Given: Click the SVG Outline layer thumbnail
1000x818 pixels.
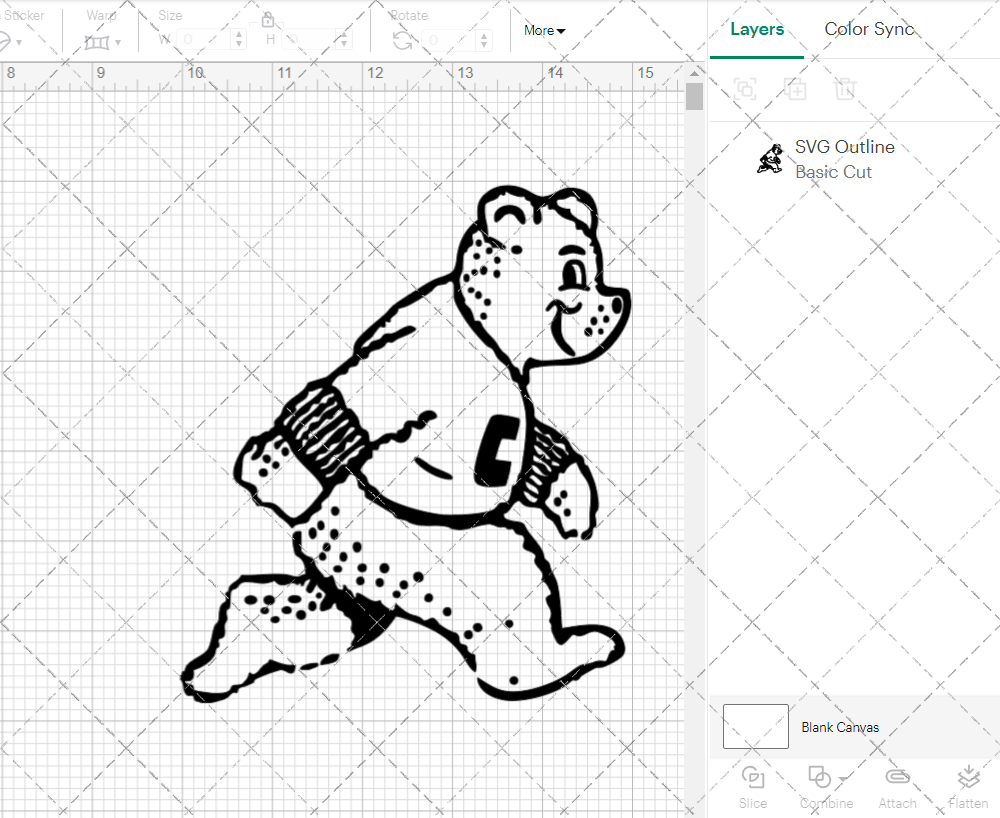Looking at the screenshot, I should [768, 158].
